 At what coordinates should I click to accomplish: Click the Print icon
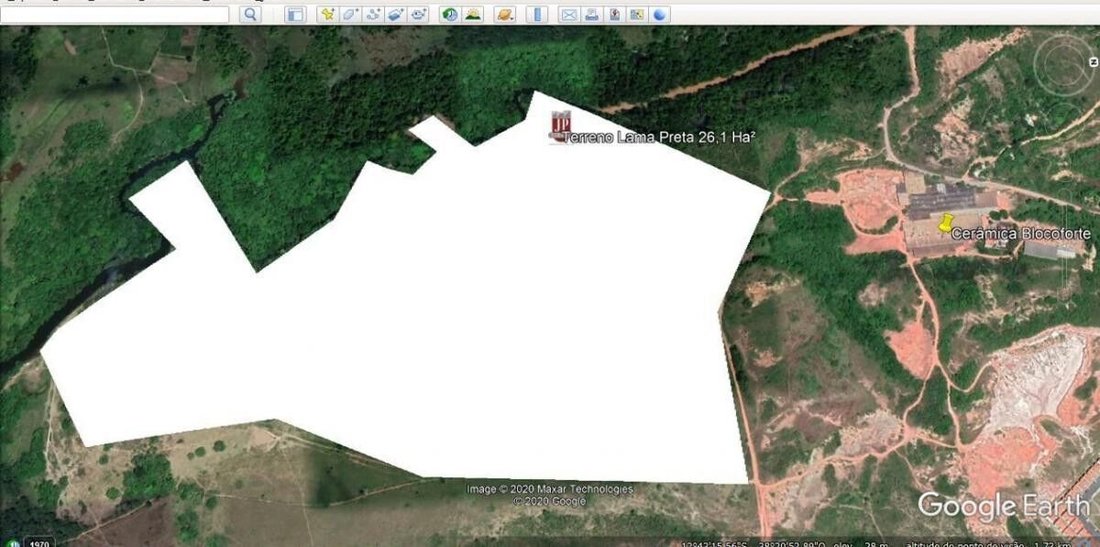(x=591, y=14)
